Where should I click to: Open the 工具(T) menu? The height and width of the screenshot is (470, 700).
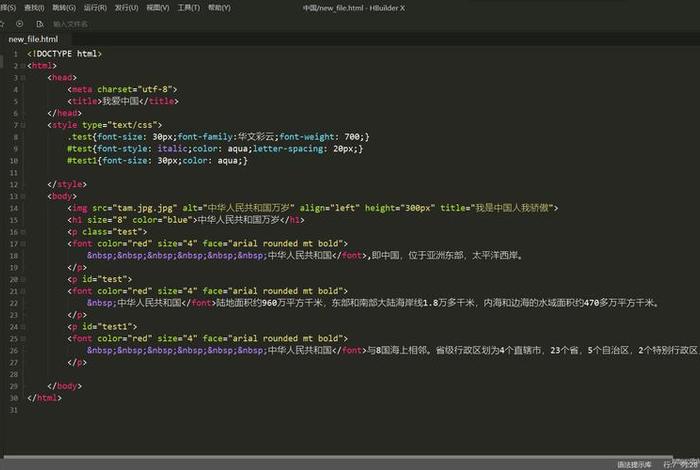pos(188,8)
